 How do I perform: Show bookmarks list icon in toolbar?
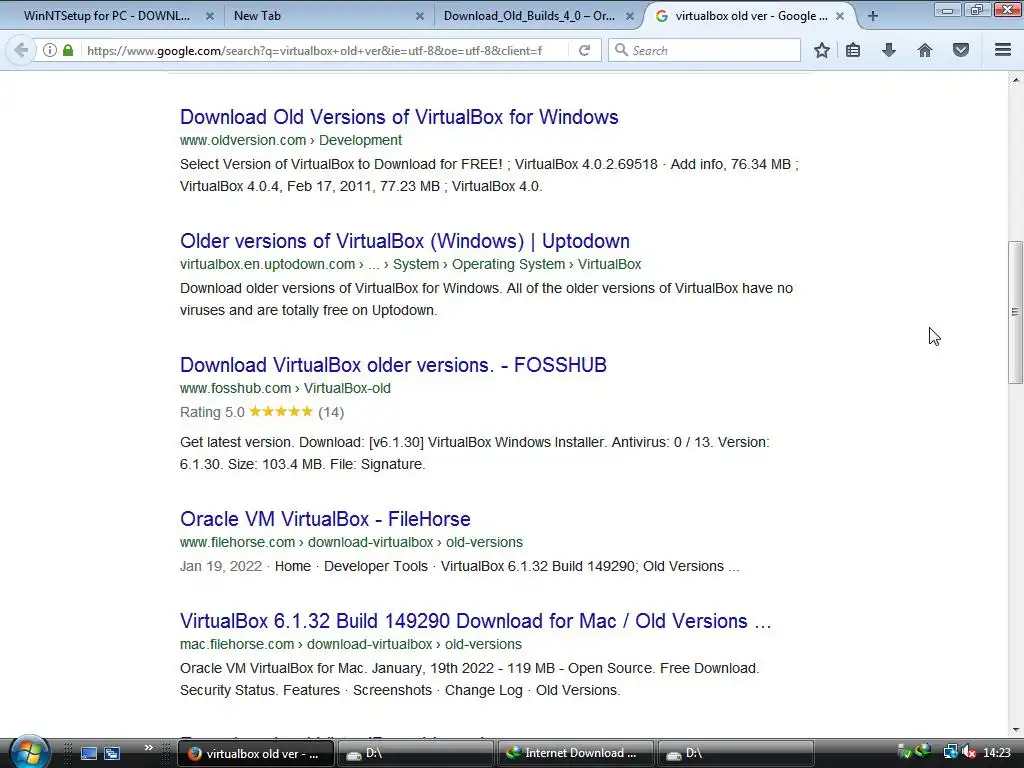pos(853,50)
